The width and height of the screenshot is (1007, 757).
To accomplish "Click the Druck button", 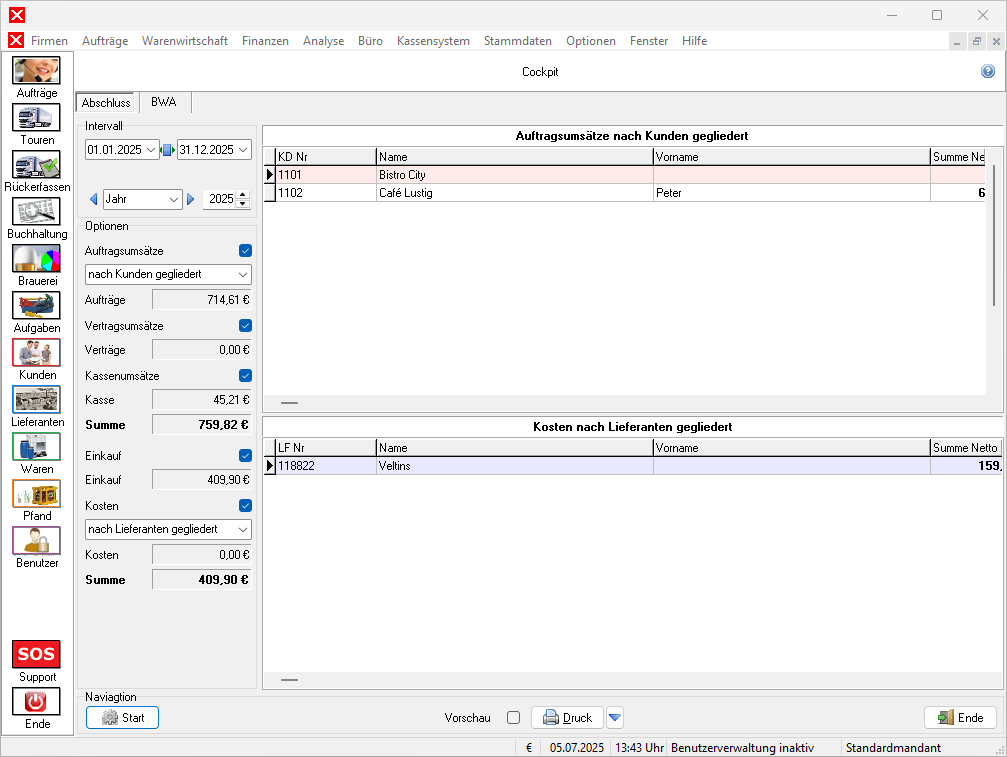I will pos(567,717).
